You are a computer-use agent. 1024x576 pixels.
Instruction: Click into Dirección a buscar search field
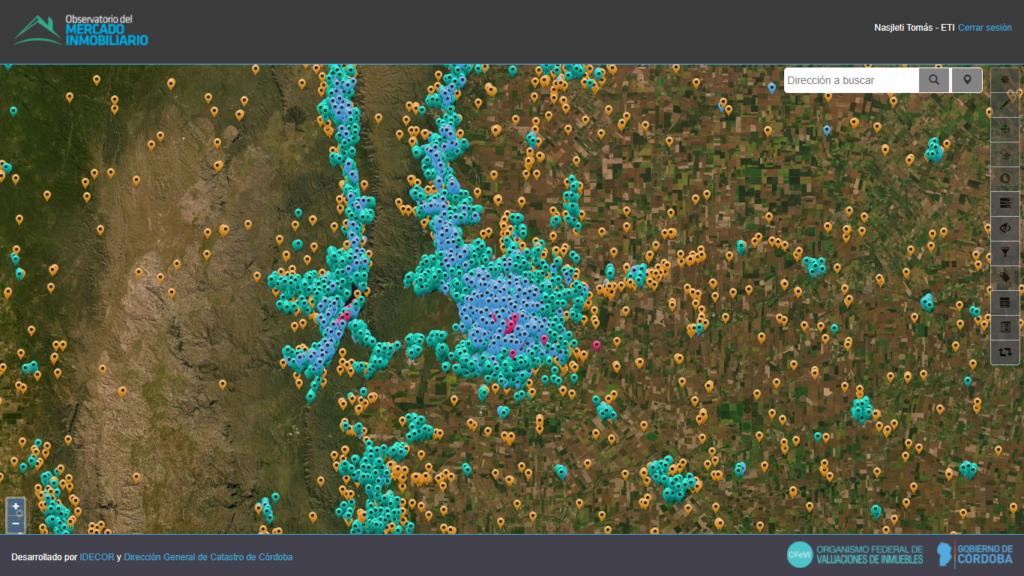[851, 80]
